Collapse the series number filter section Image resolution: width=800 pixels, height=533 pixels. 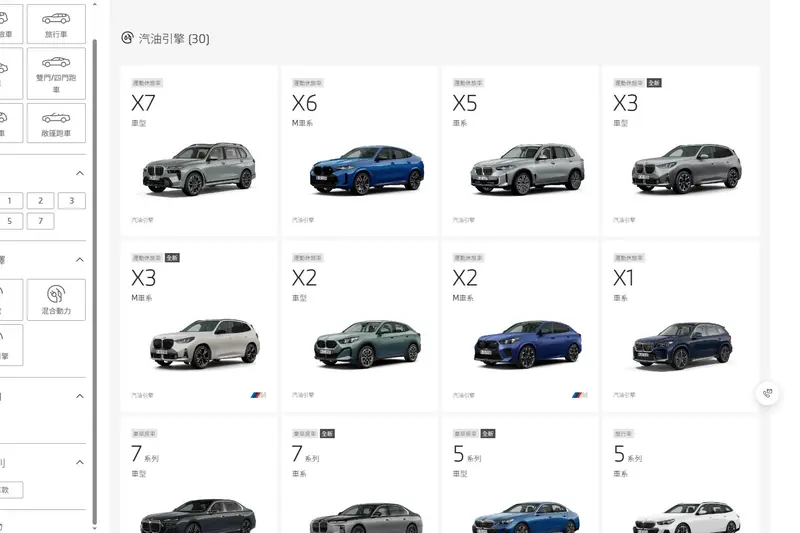(x=80, y=173)
